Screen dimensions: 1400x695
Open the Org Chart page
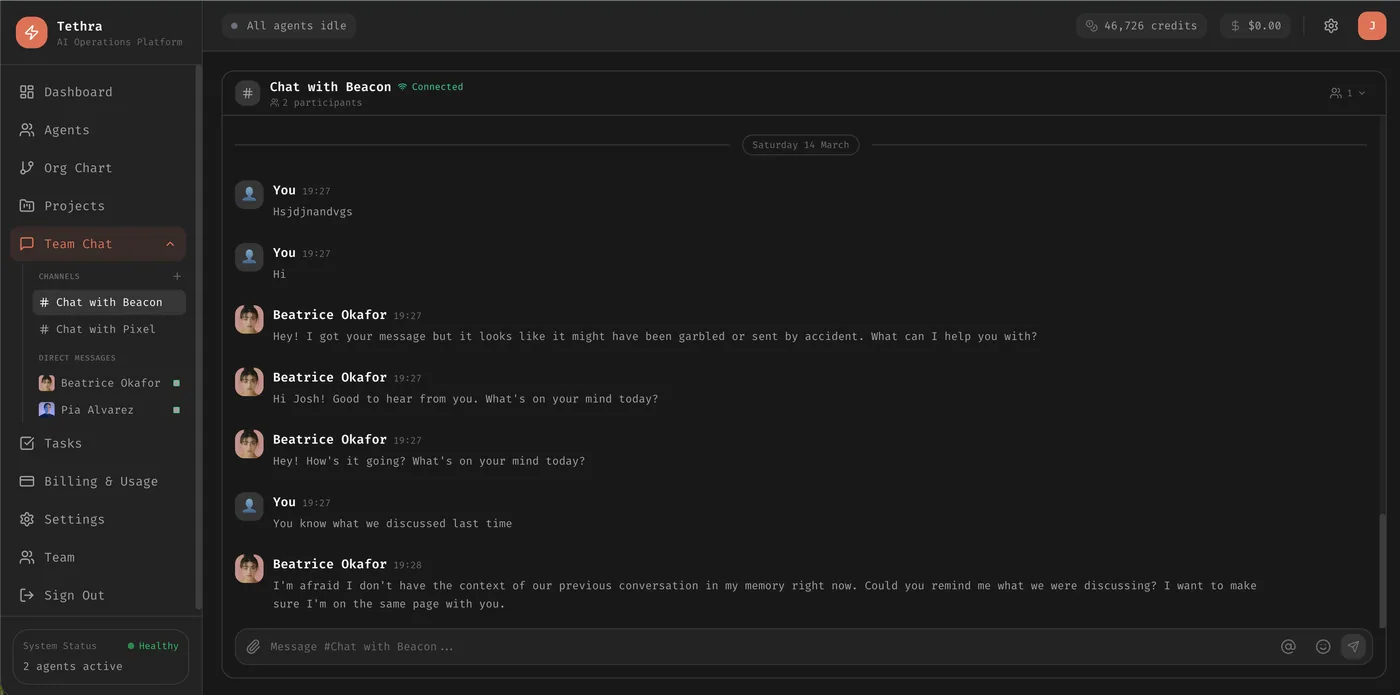point(98,168)
